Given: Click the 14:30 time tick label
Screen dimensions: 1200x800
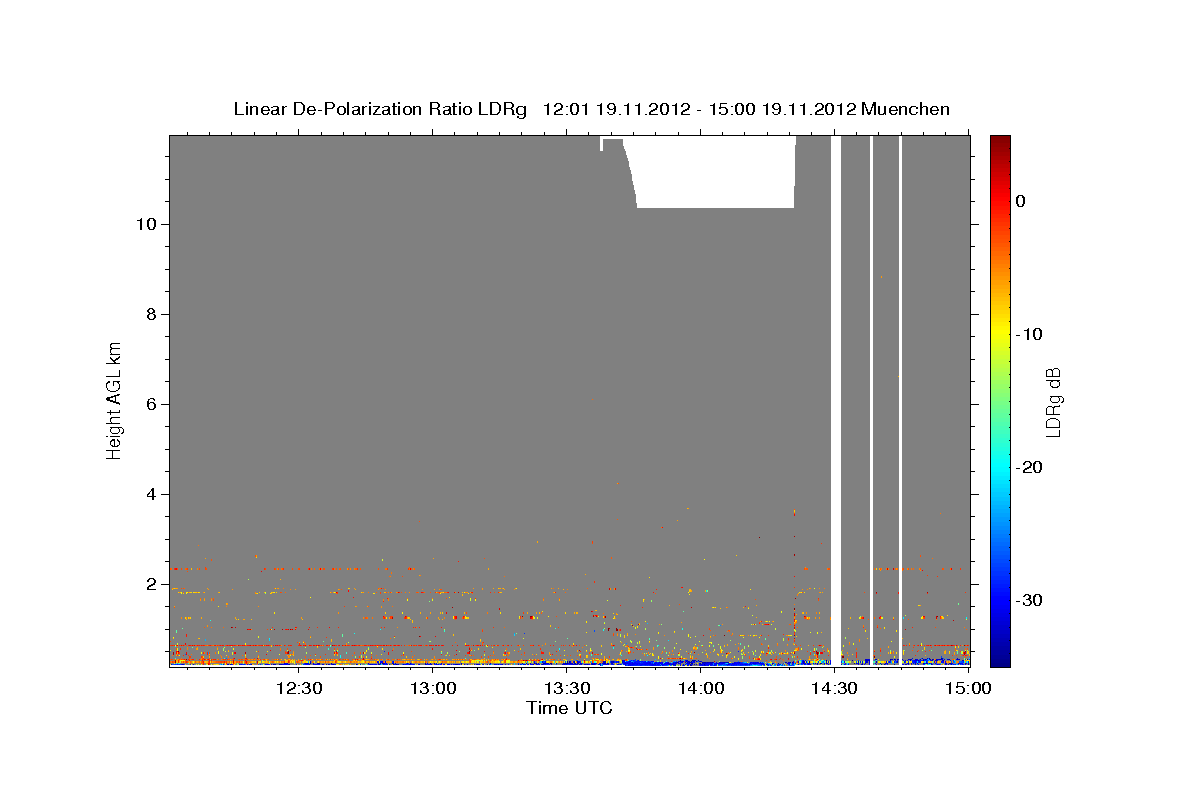Looking at the screenshot, I should (x=835, y=688).
